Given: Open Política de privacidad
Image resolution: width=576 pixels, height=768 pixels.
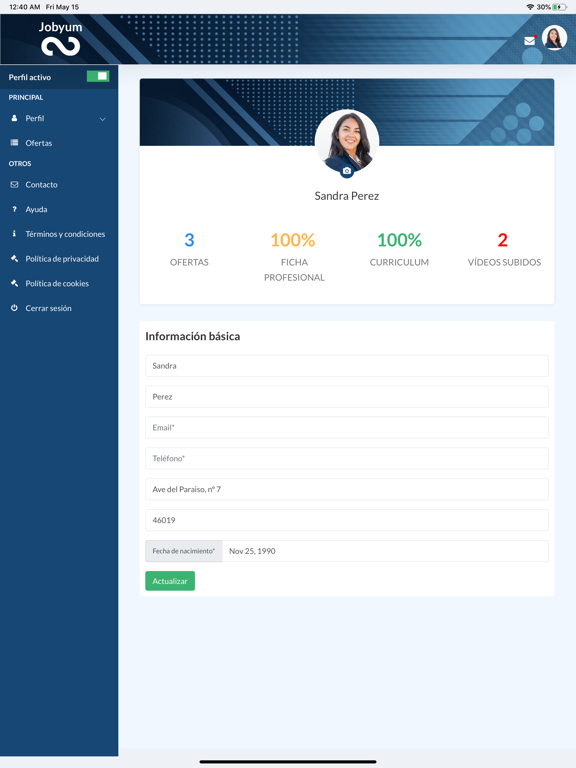Looking at the screenshot, I should click(x=62, y=259).
